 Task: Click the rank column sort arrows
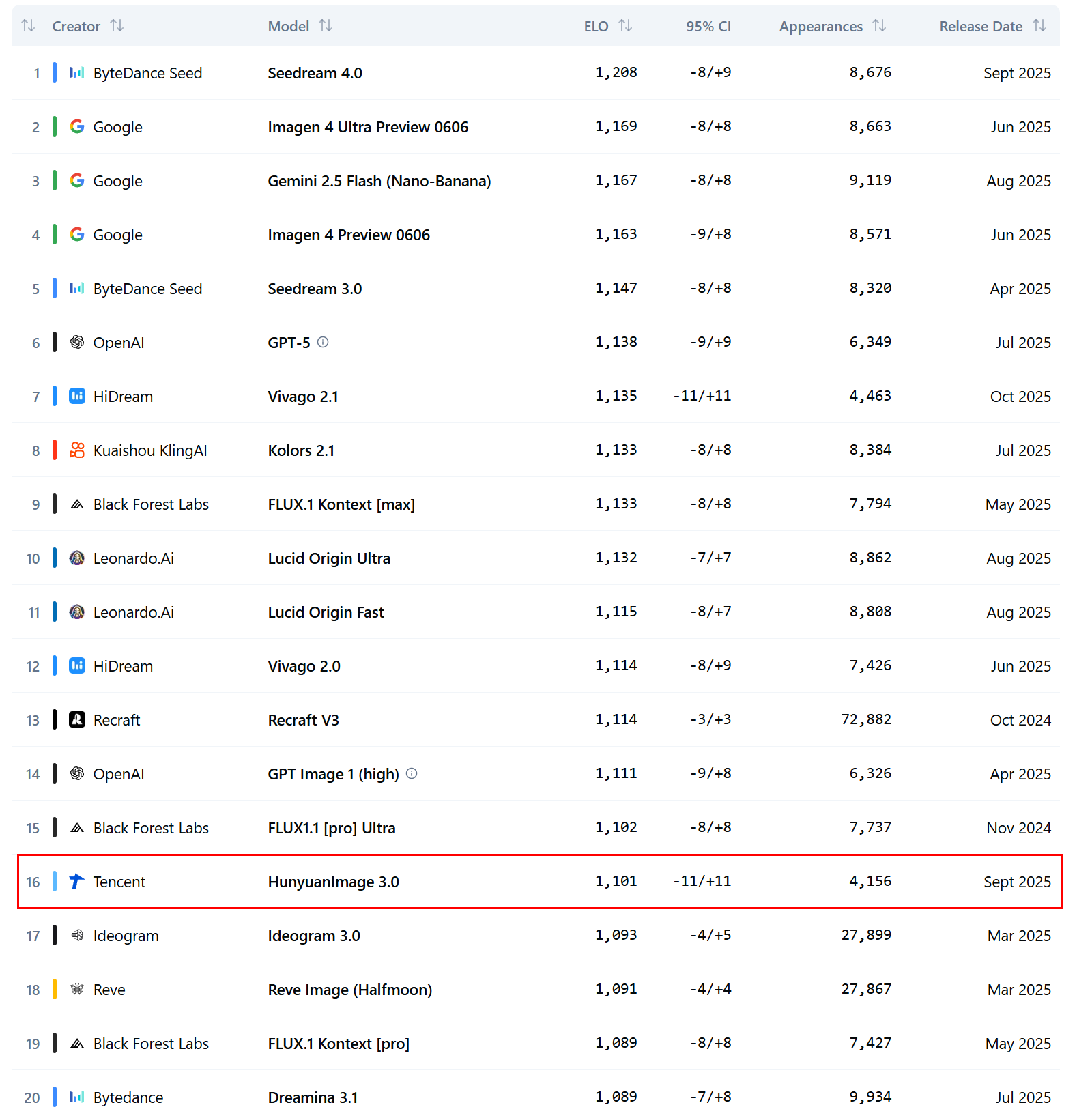(28, 26)
